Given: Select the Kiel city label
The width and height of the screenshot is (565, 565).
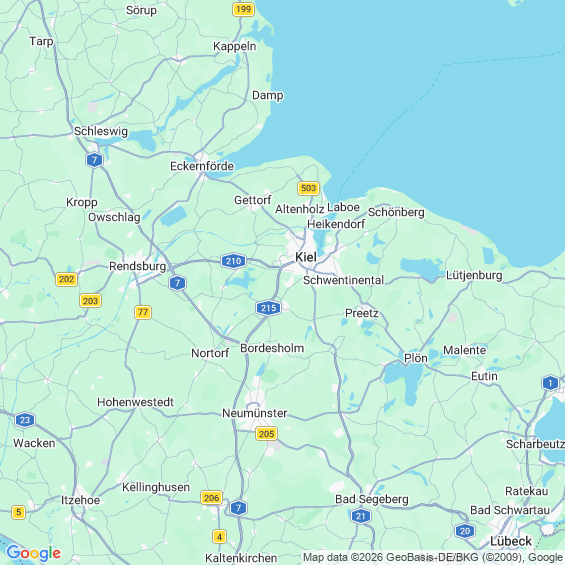Looking at the screenshot, I should pyautogui.click(x=306, y=257).
